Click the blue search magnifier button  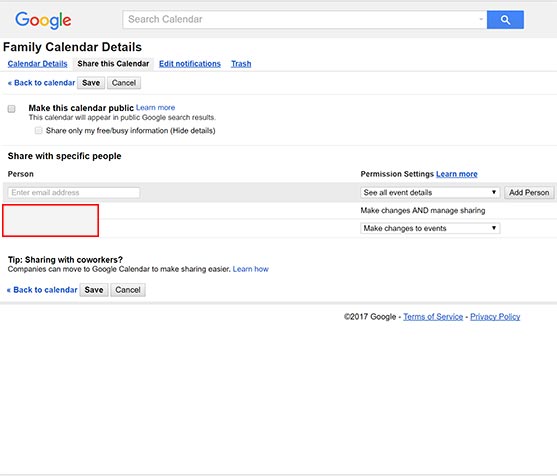(x=505, y=20)
